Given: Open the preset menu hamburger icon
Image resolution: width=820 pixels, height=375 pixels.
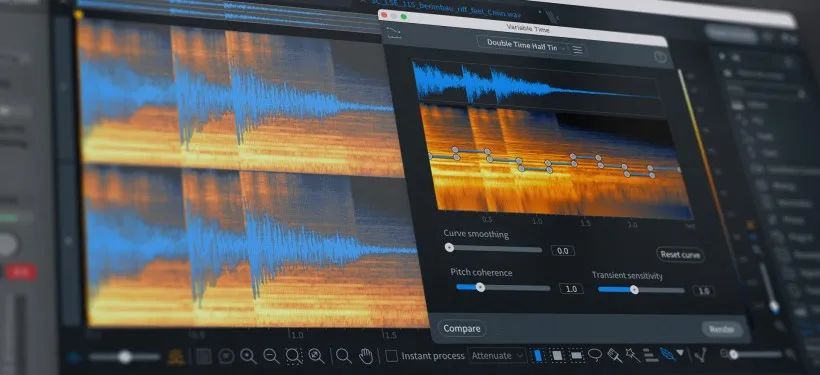Looking at the screenshot, I should pyautogui.click(x=577, y=50).
